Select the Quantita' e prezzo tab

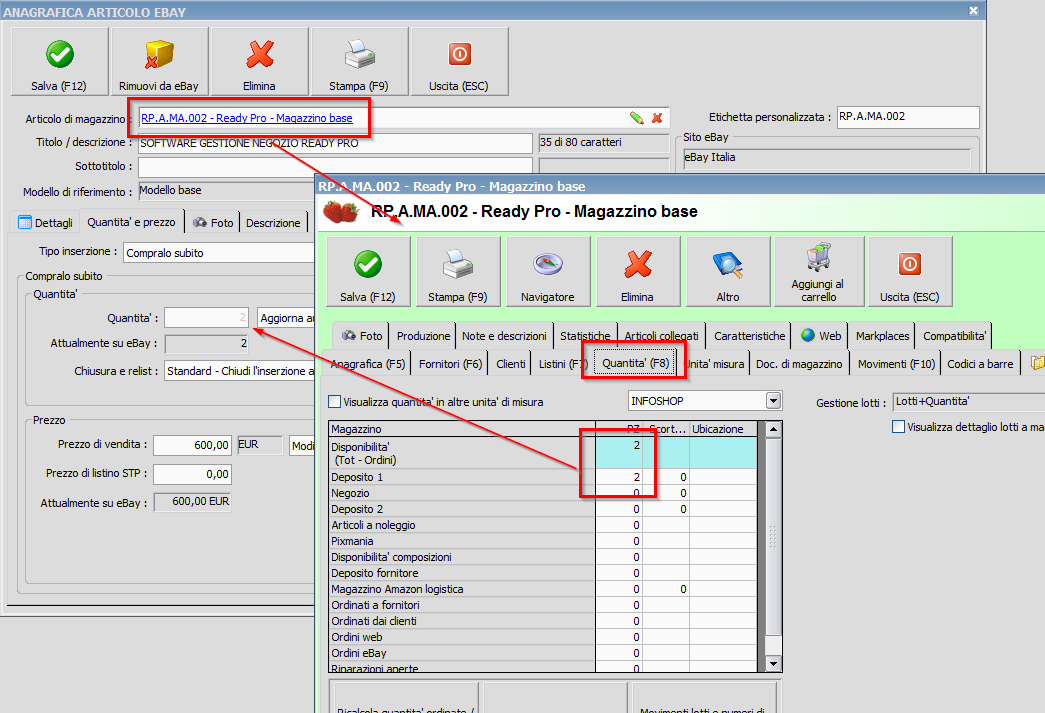131,222
